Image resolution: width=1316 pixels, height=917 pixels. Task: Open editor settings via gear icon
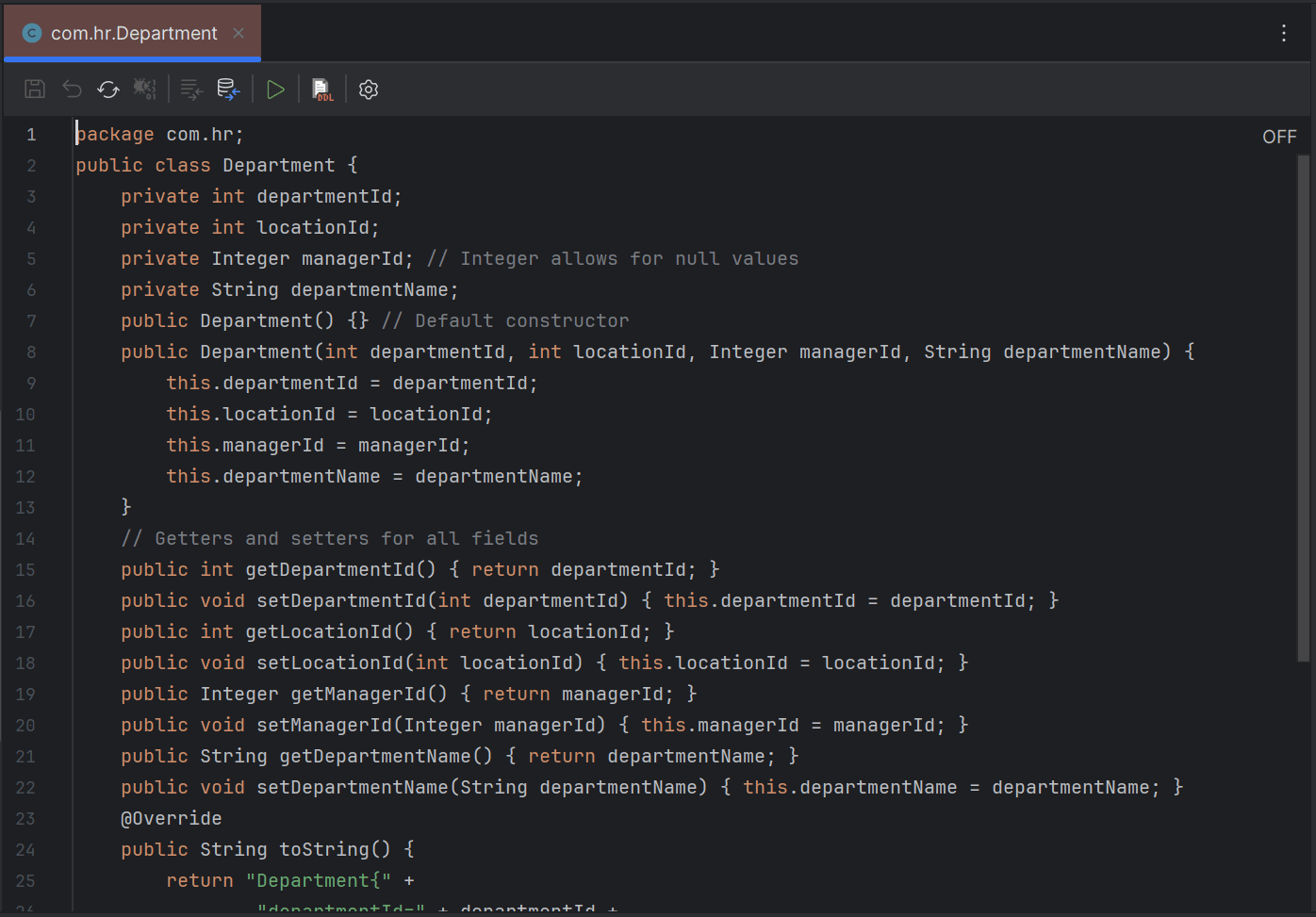[368, 89]
